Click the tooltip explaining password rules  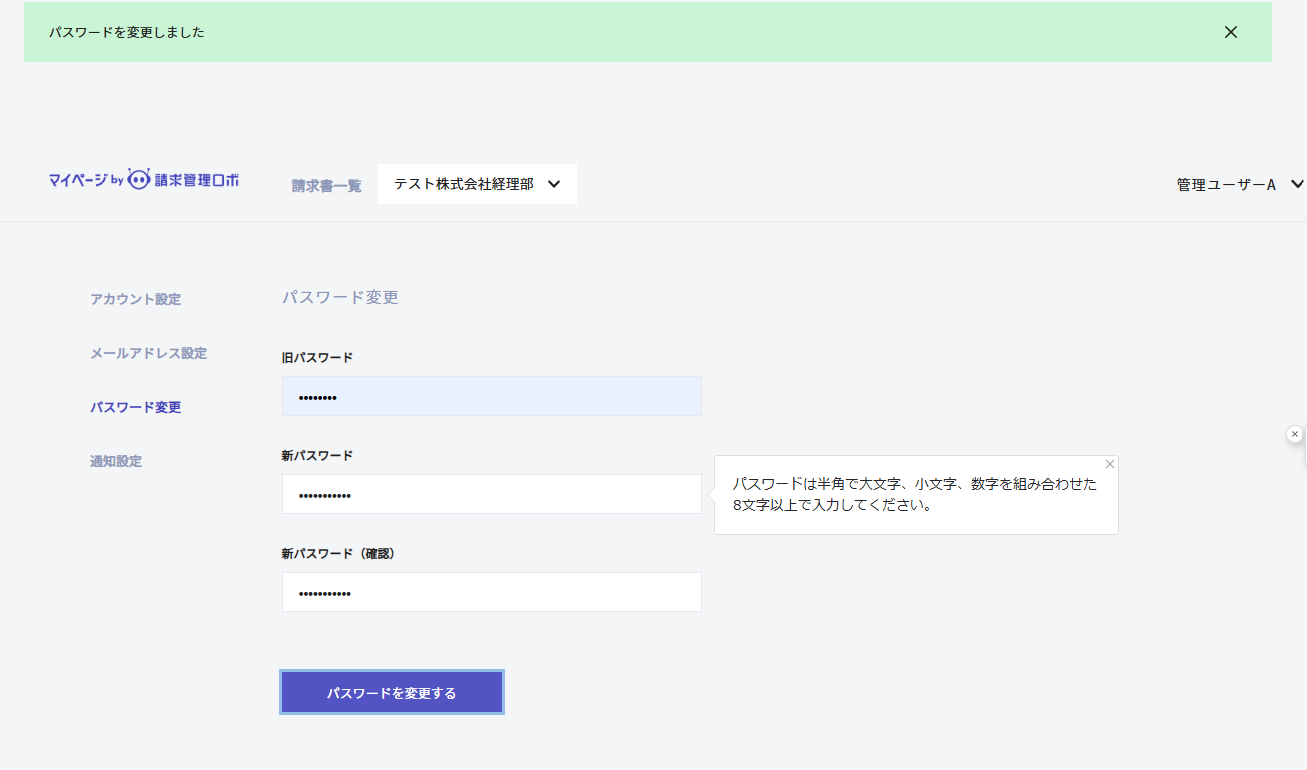click(915, 494)
